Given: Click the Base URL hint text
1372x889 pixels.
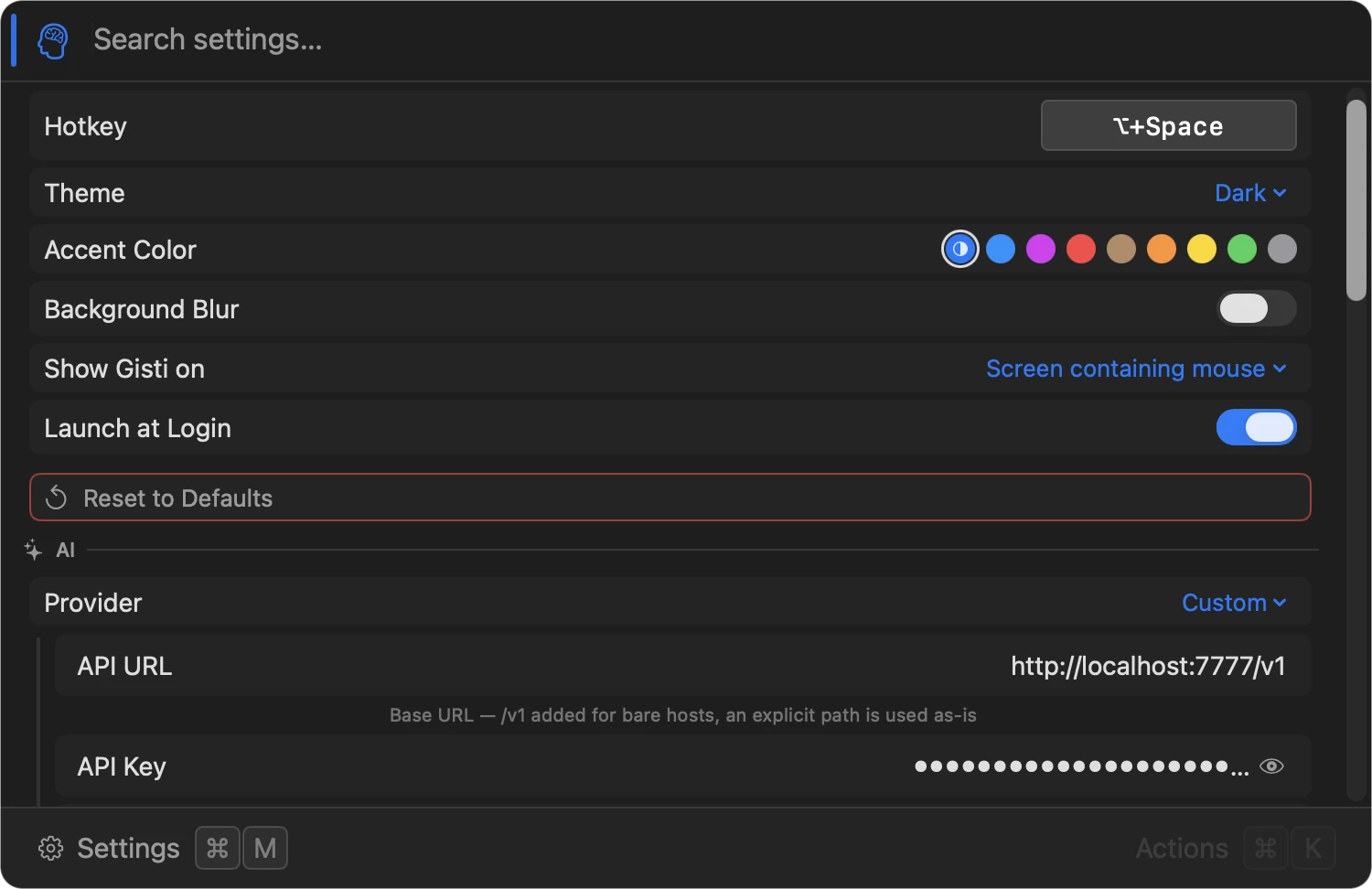Looking at the screenshot, I should click(x=683, y=715).
